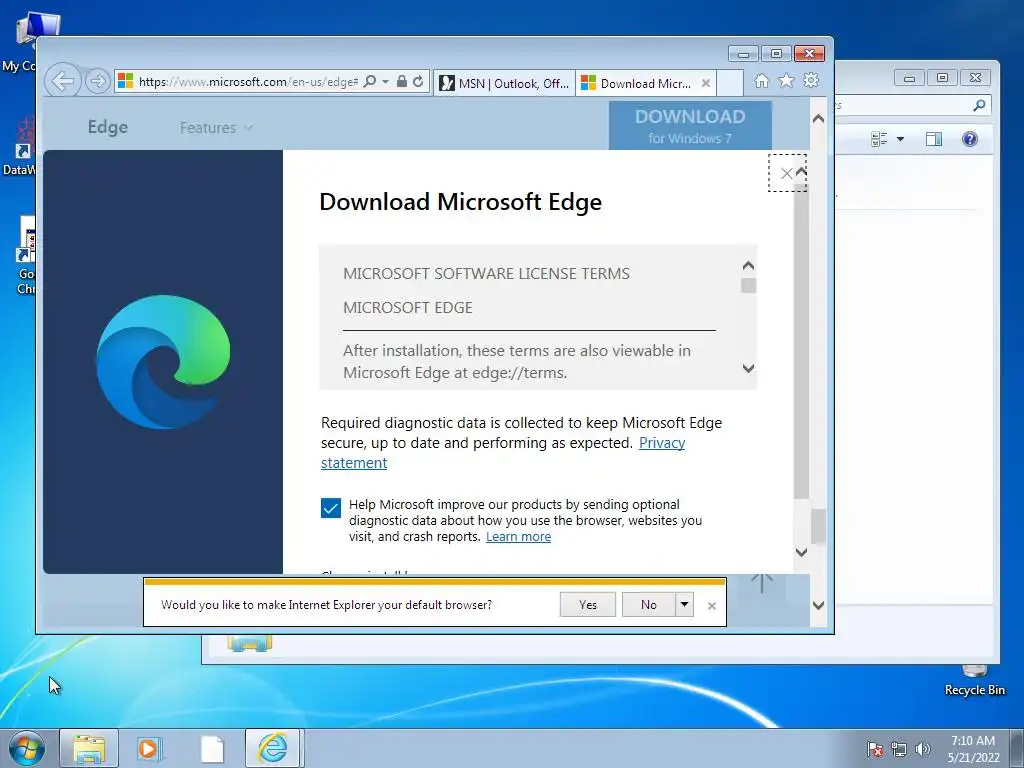The image size is (1024, 768).
Task: Open Windows Explorer from taskbar
Action: point(89,748)
